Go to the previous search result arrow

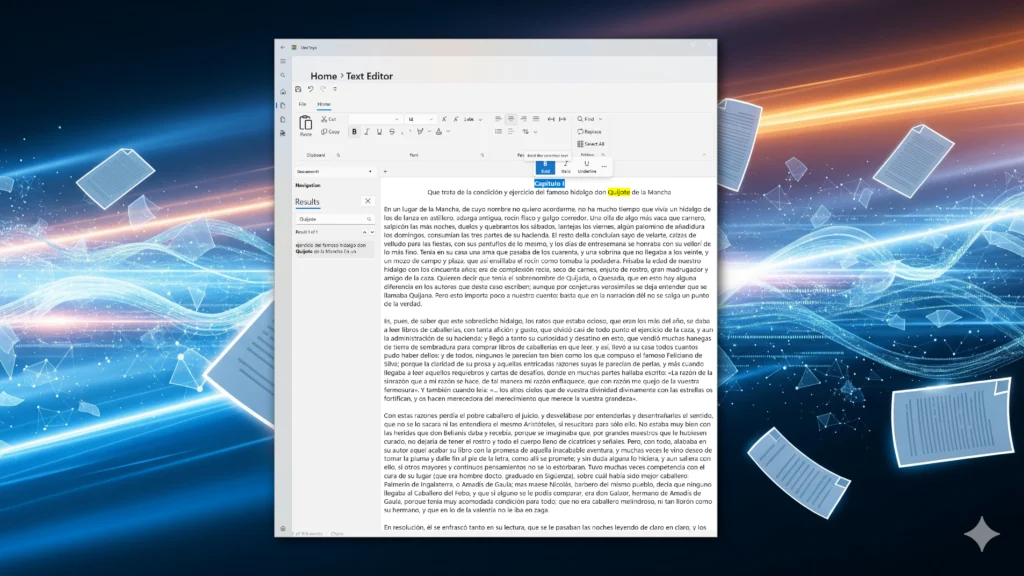coord(364,232)
